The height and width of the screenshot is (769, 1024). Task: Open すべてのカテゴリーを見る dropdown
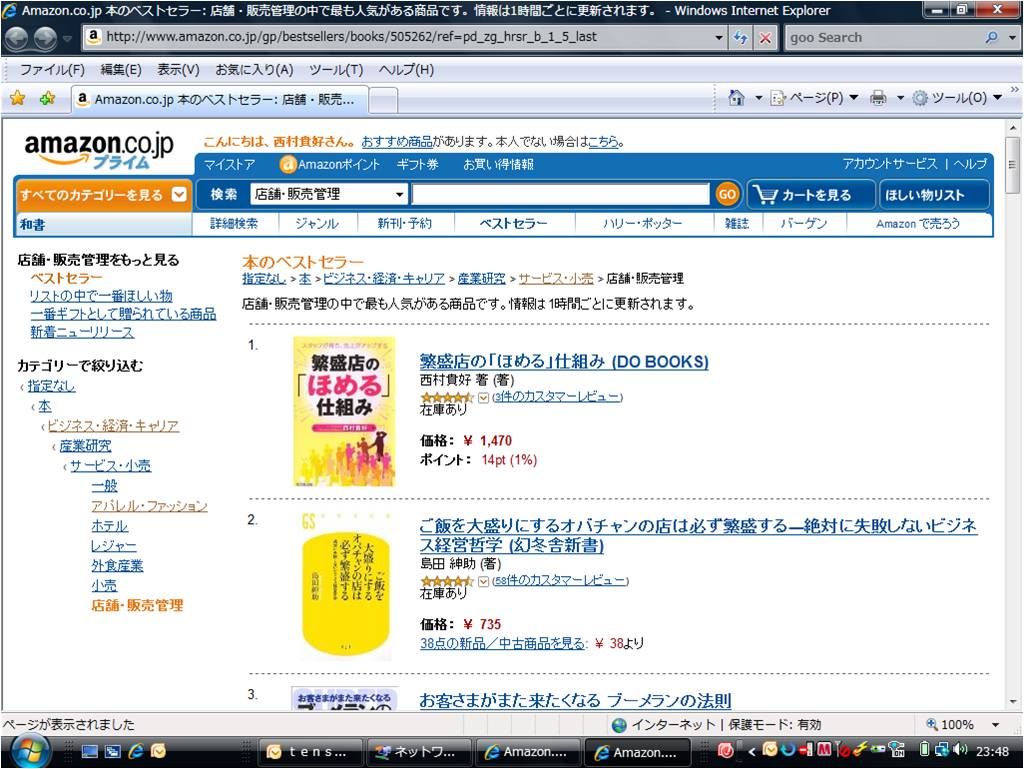(x=103, y=194)
